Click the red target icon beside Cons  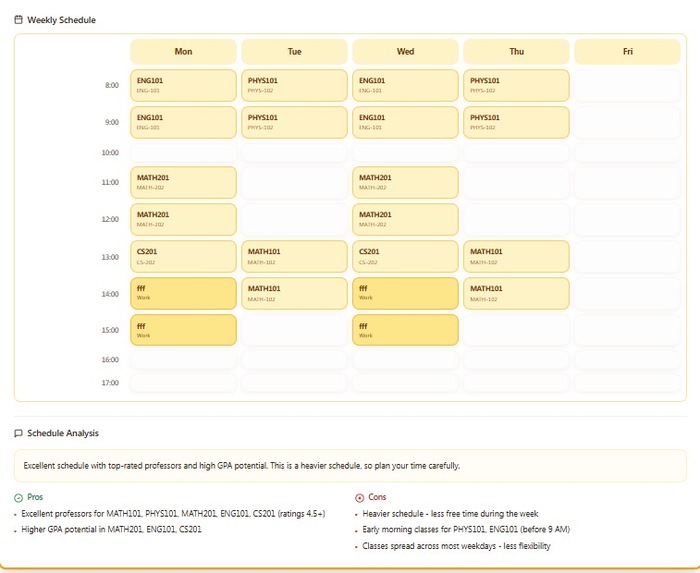click(359, 498)
